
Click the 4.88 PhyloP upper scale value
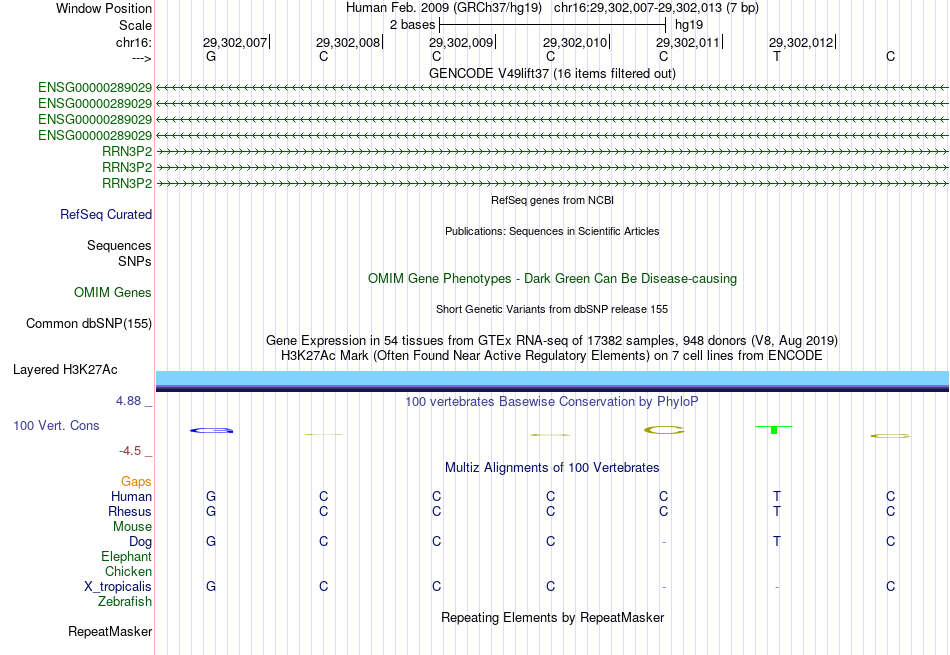129,401
